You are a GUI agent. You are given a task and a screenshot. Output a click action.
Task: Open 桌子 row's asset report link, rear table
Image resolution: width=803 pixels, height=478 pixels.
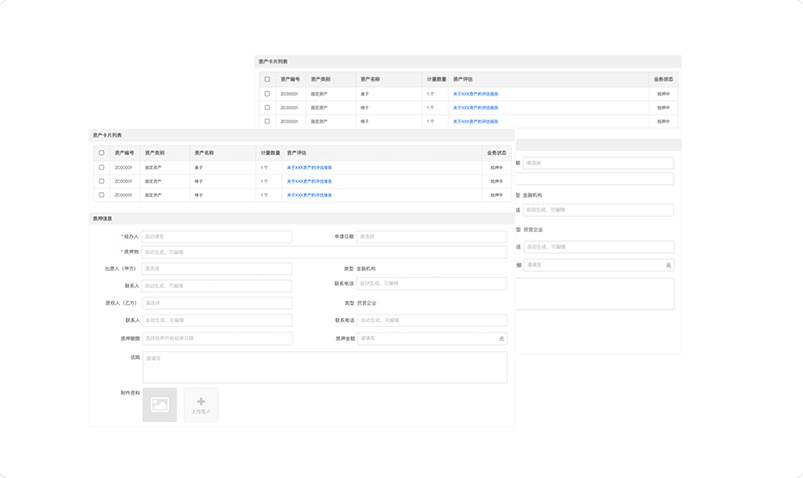pos(475,94)
